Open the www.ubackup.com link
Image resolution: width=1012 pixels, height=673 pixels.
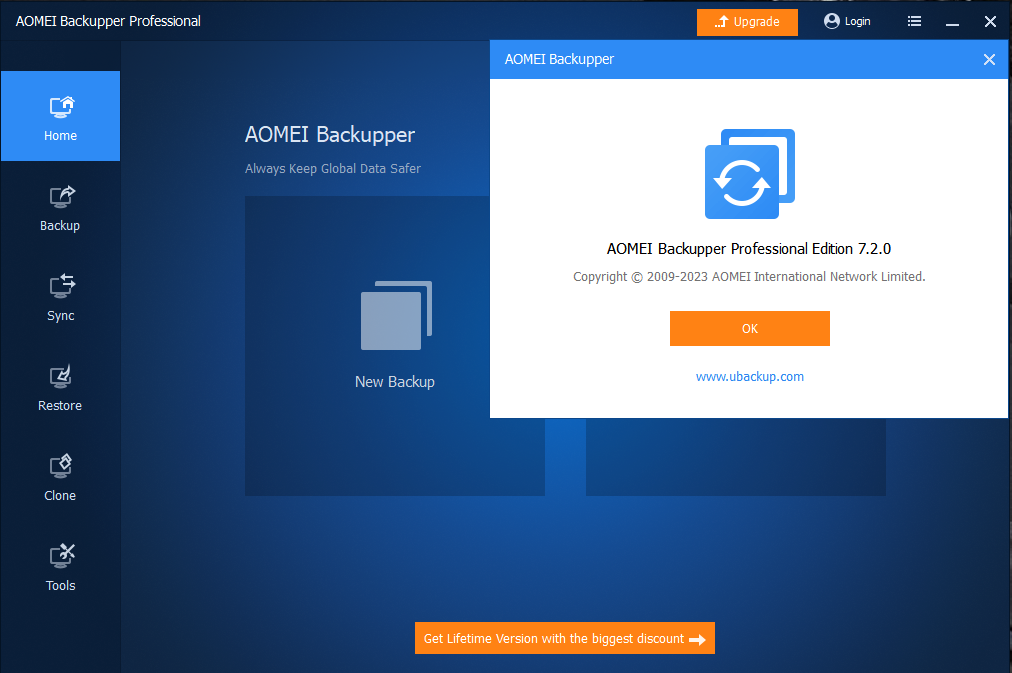749,377
